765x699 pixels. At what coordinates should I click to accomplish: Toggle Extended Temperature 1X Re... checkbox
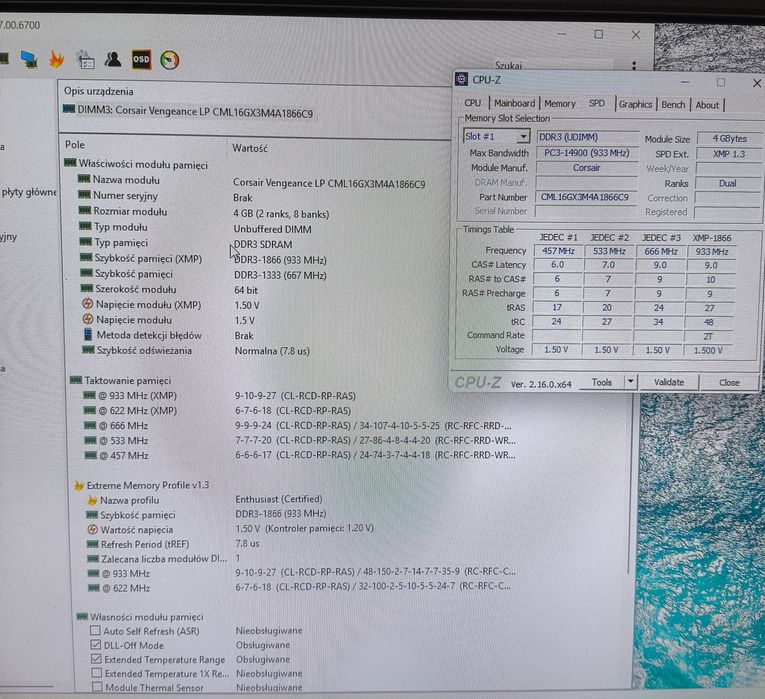click(97, 673)
